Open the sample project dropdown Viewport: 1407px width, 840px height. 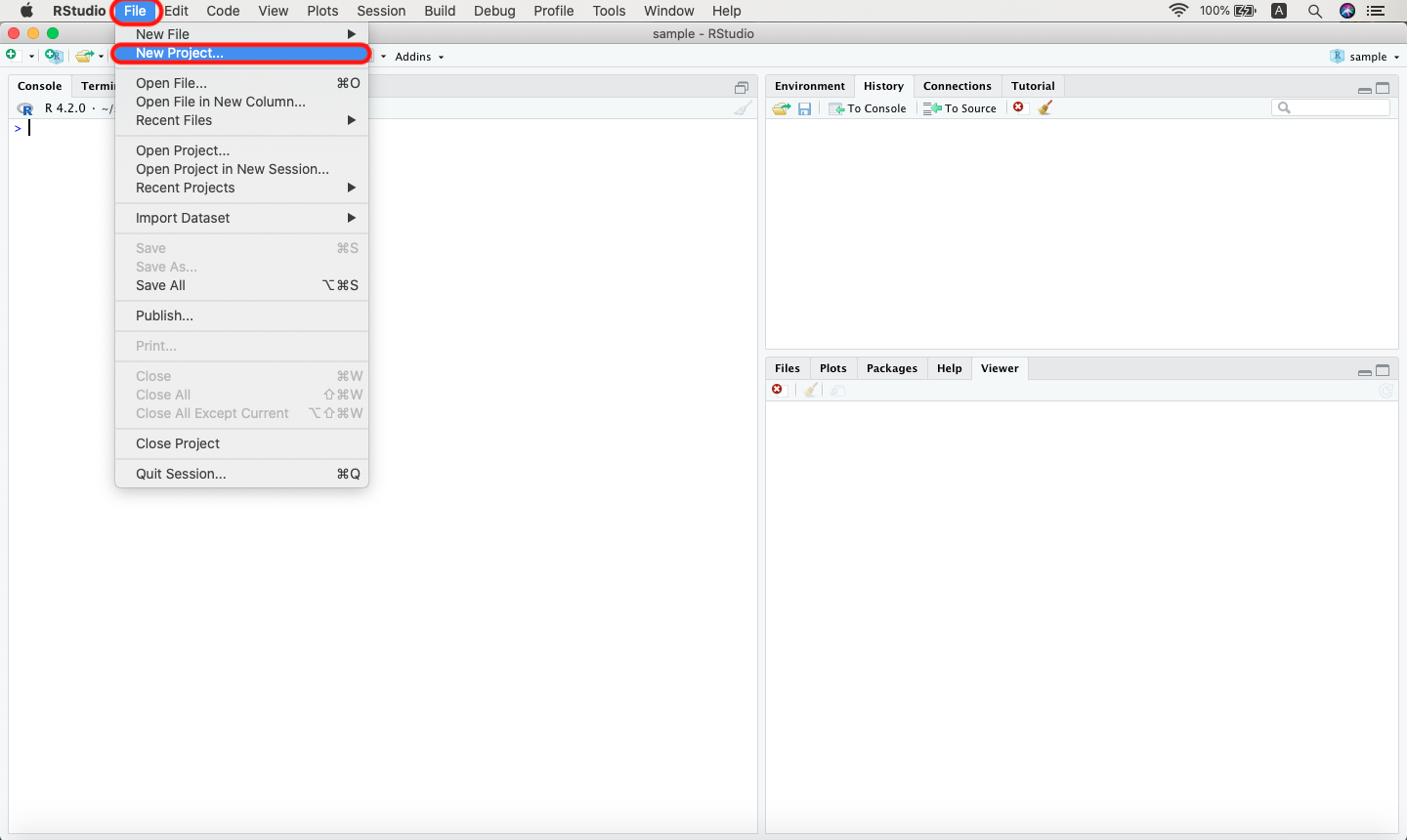click(1365, 57)
